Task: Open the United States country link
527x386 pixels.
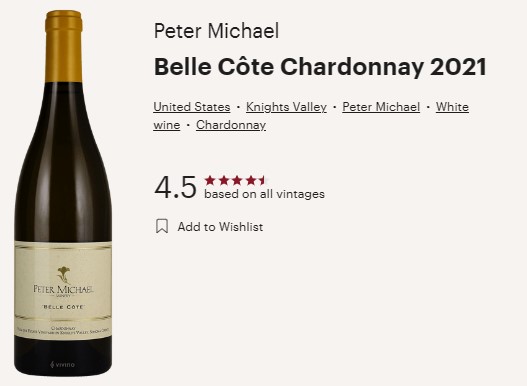Action: pos(192,107)
